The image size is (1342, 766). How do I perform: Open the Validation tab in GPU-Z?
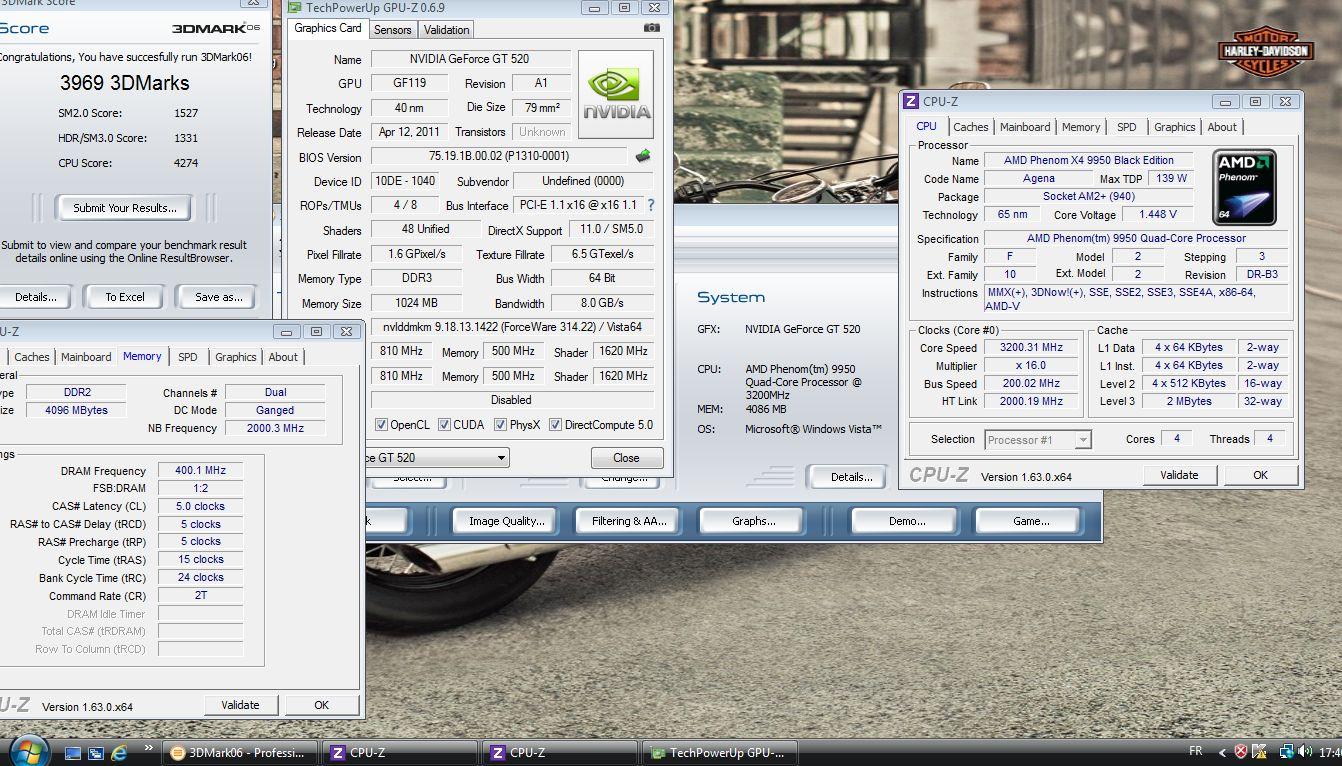(446, 30)
